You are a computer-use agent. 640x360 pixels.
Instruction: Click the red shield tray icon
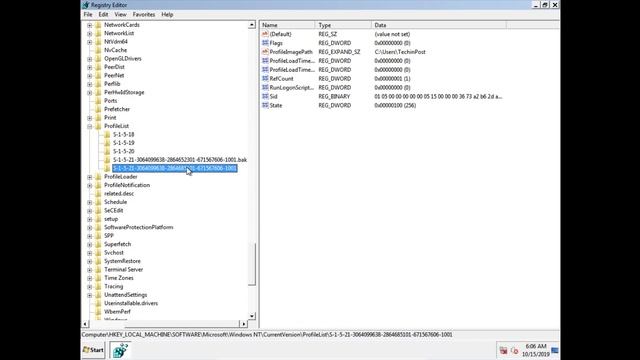pos(503,351)
